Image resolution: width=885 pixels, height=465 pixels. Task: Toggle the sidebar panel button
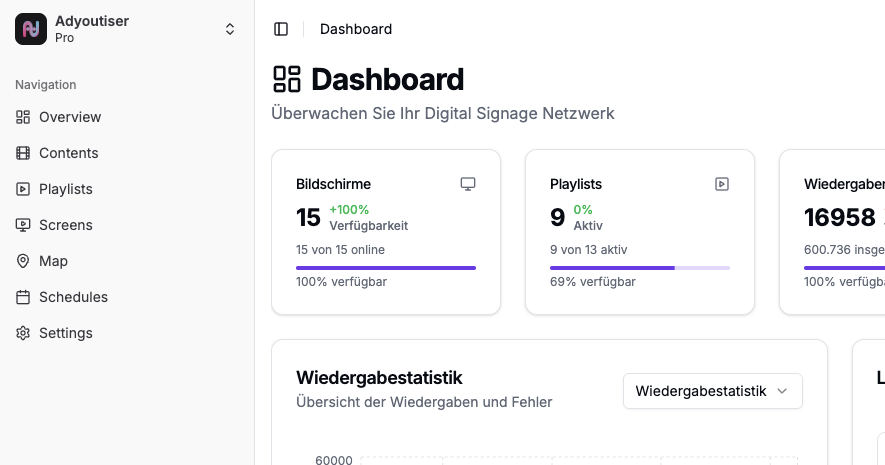281,29
